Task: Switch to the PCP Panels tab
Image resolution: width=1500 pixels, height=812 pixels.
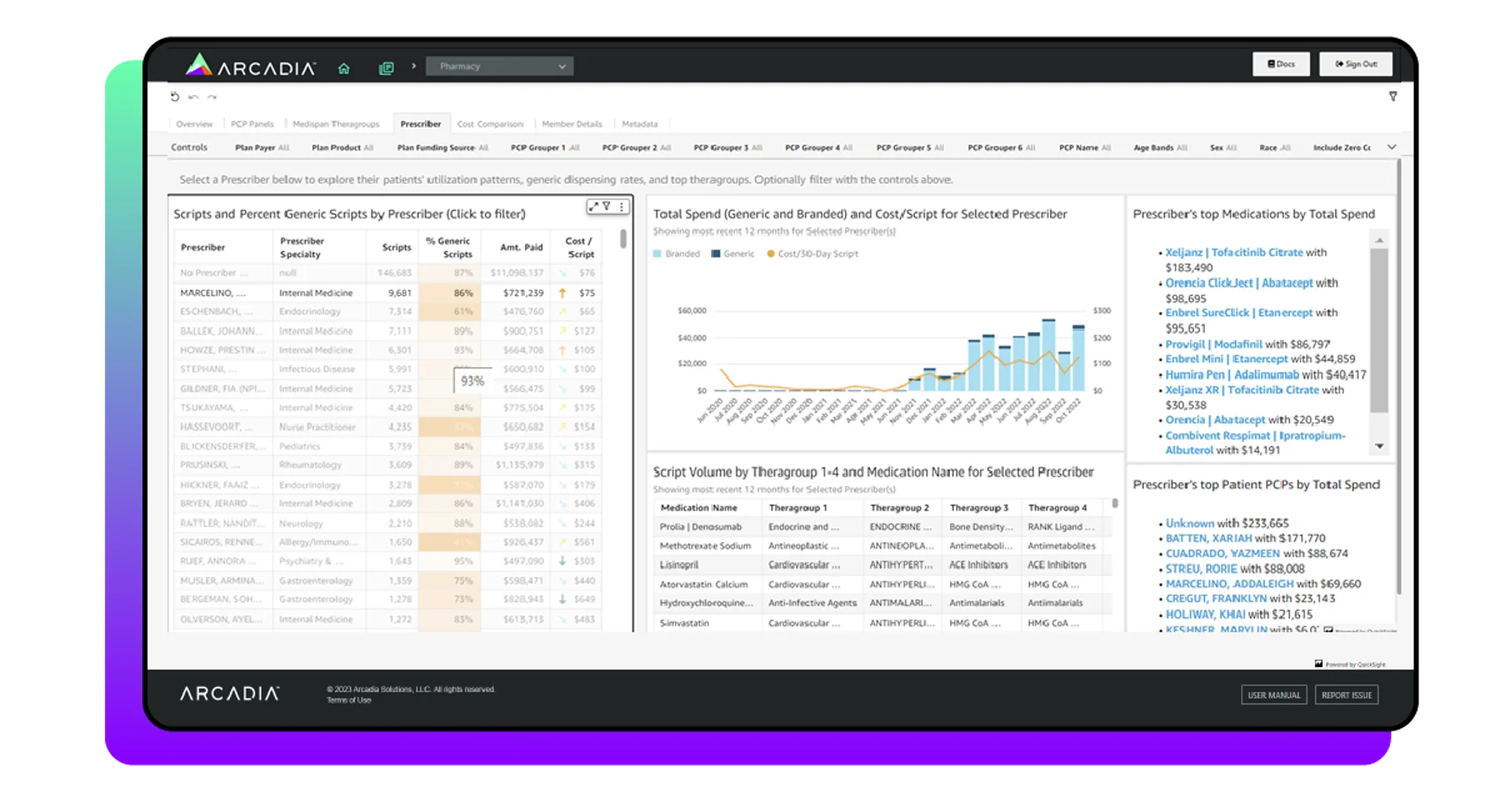Action: [x=252, y=124]
